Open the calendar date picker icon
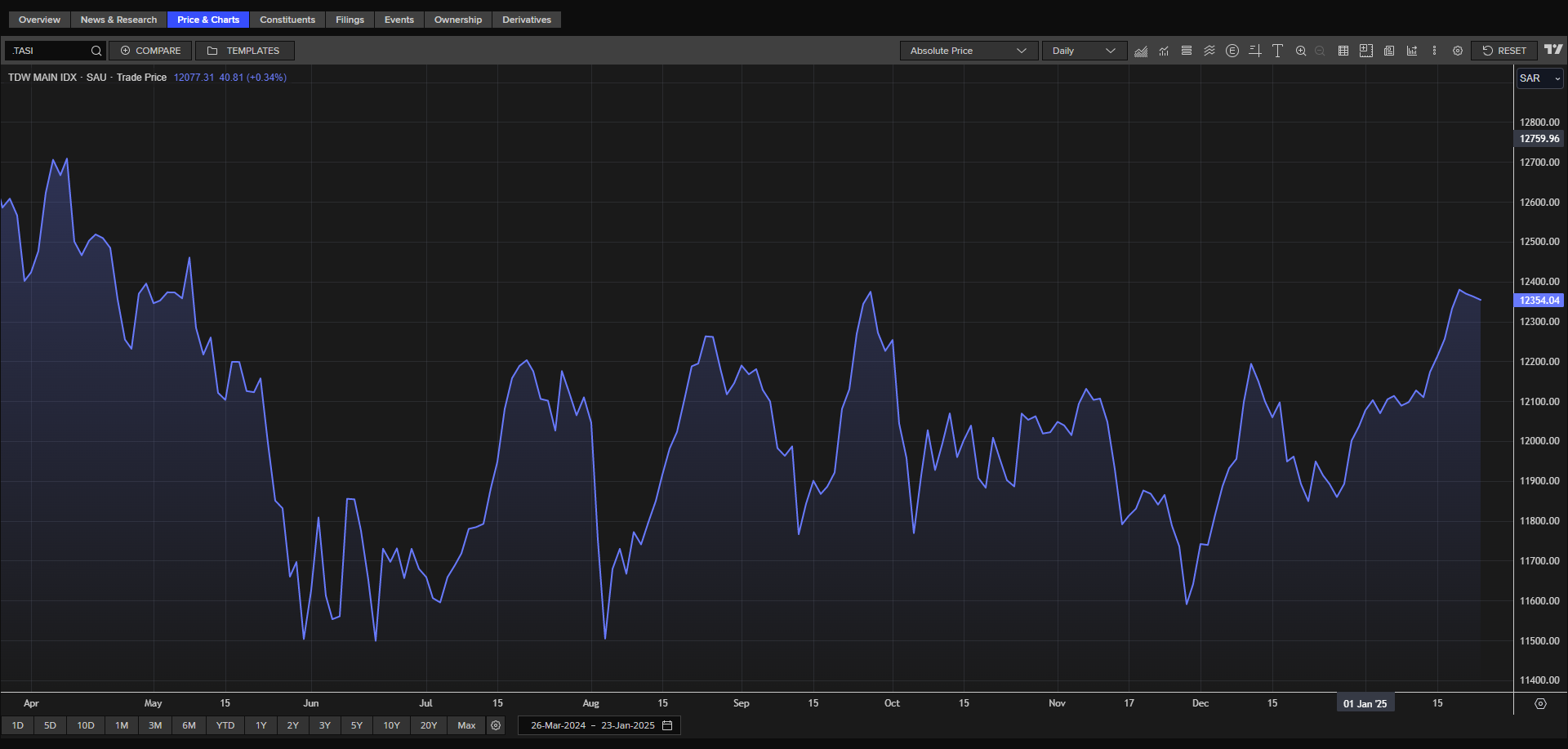This screenshot has height=749, width=1568. point(667,725)
